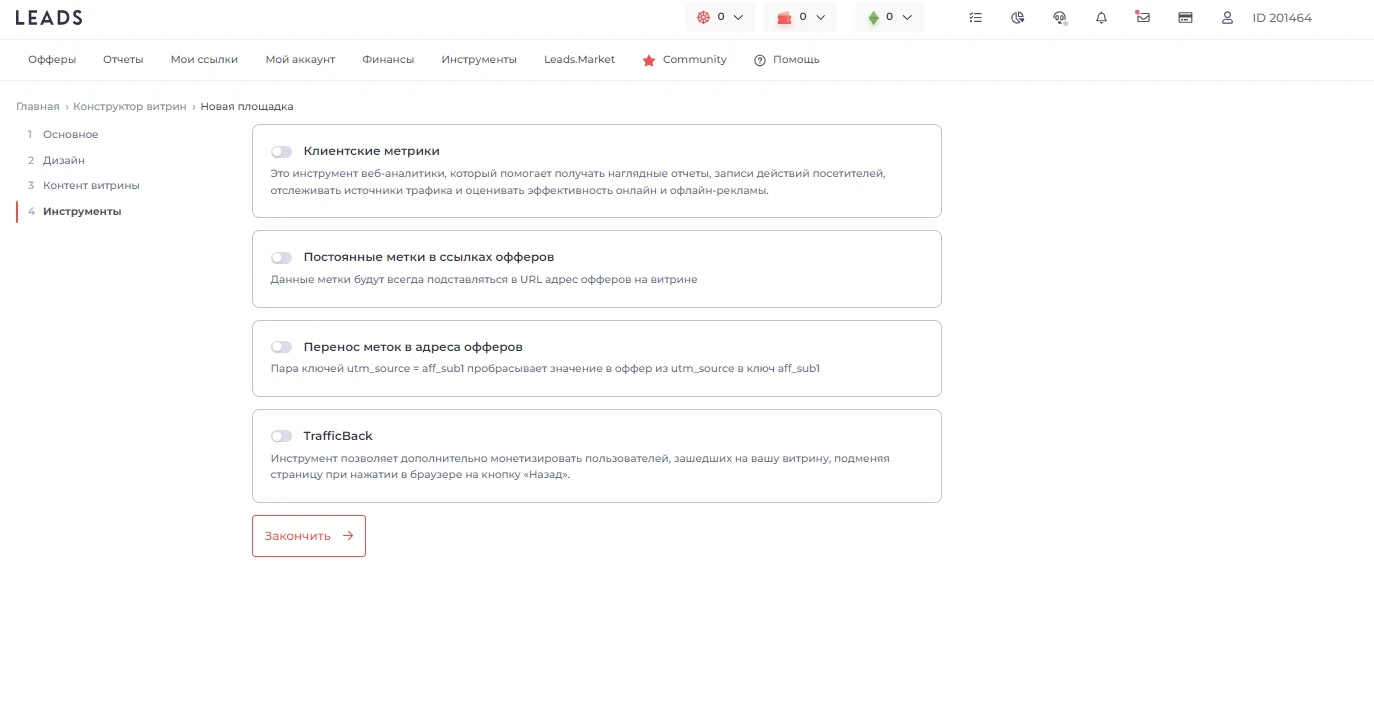The width and height of the screenshot is (1374, 711).
Task: Click the LEADS logo
Action: pos(49,17)
